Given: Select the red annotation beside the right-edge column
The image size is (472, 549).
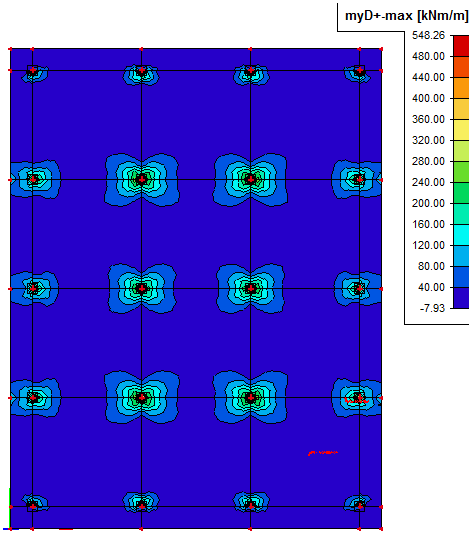Looking at the screenshot, I should [357, 399].
